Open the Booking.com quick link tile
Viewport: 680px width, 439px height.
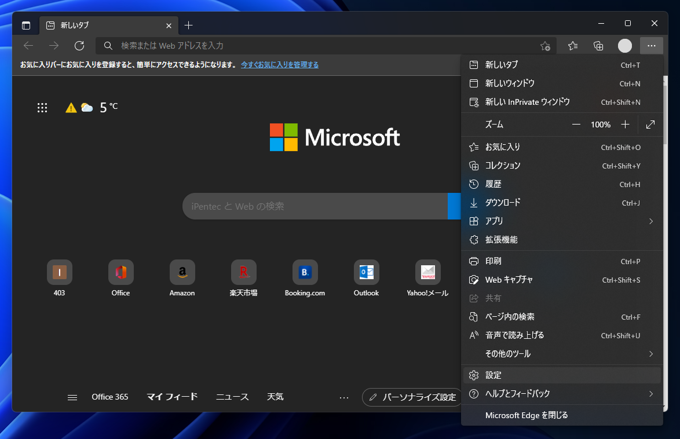click(305, 278)
